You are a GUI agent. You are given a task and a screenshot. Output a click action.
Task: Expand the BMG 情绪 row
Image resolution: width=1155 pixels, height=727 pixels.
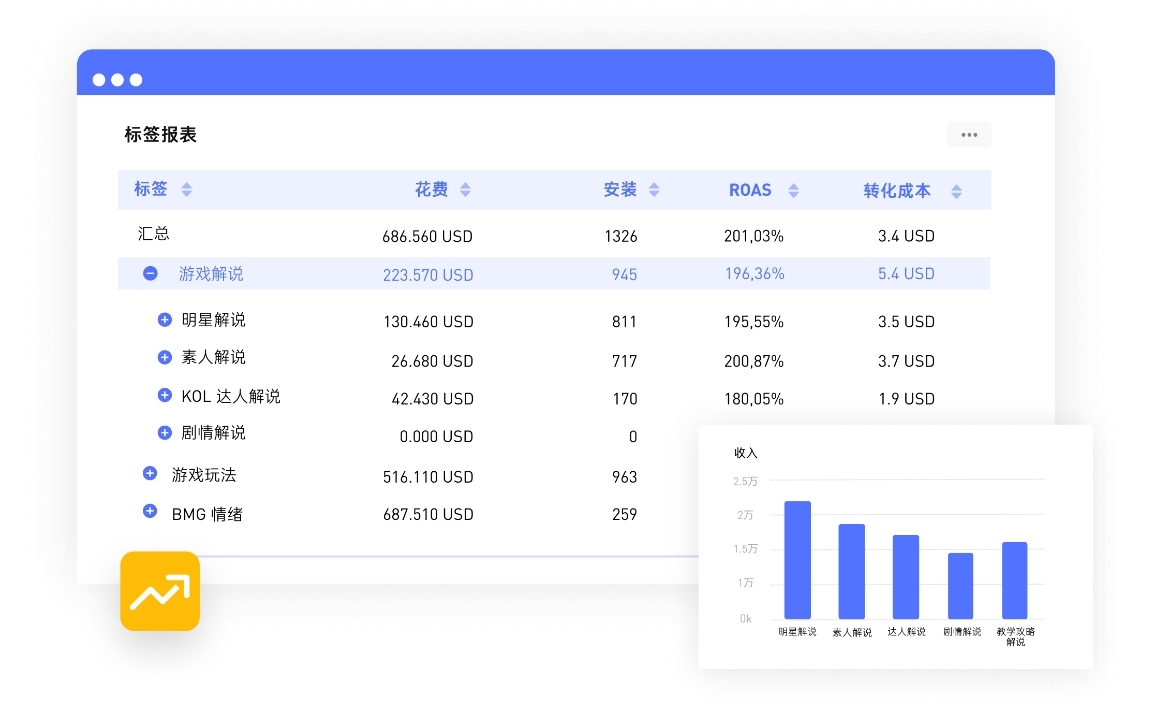coord(150,513)
